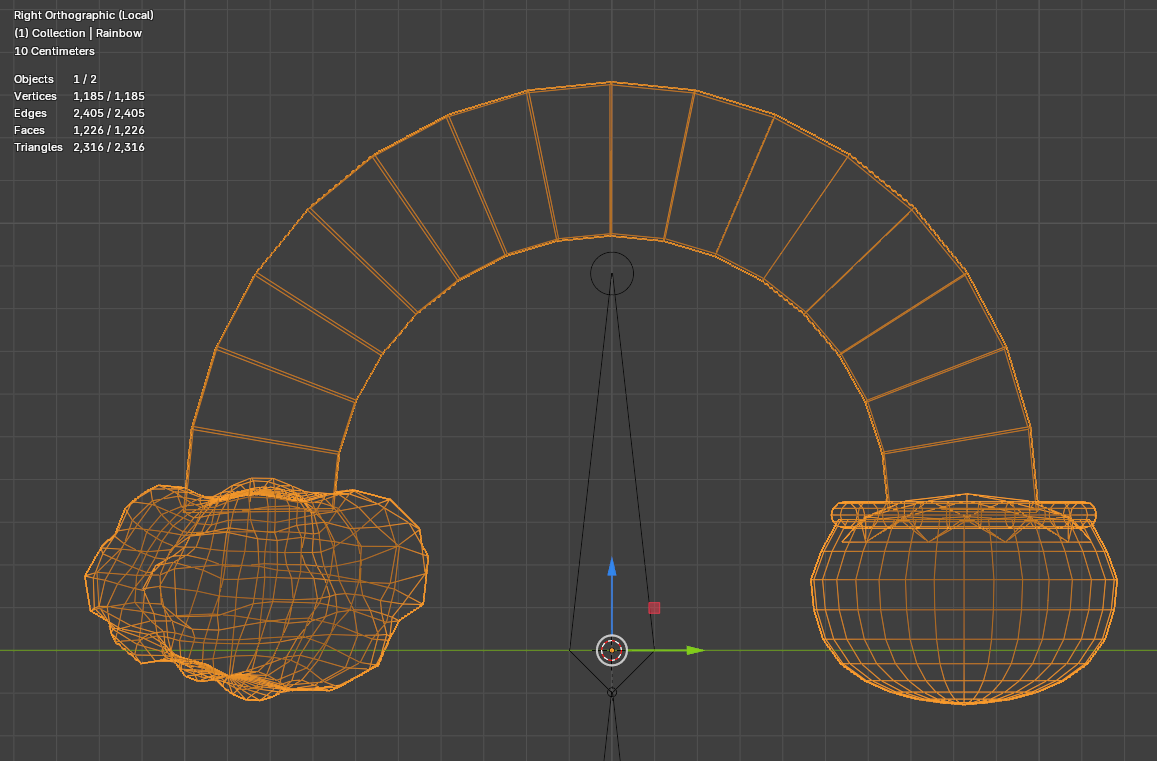Image resolution: width=1157 pixels, height=761 pixels.
Task: Click the blue Z-axis gizmo arrow
Action: [x=612, y=569]
